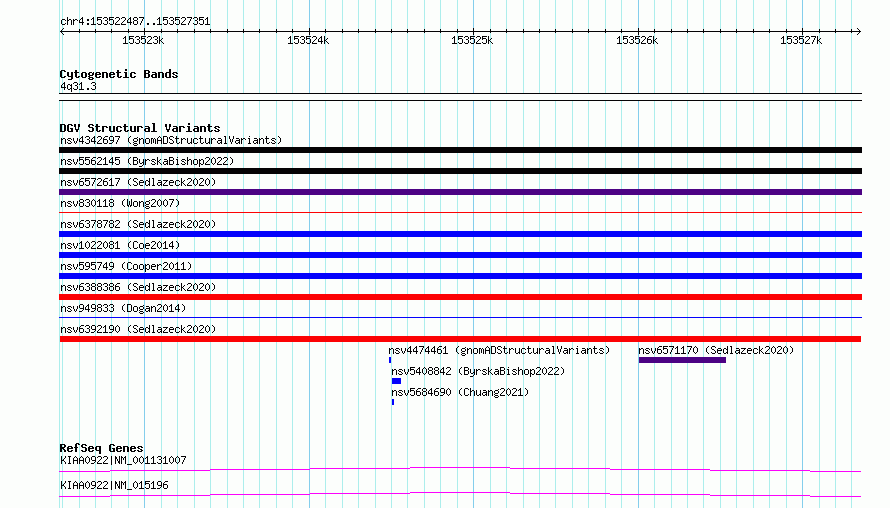Click the 153526k ruler label
The height and width of the screenshot is (508, 890).
point(637,40)
